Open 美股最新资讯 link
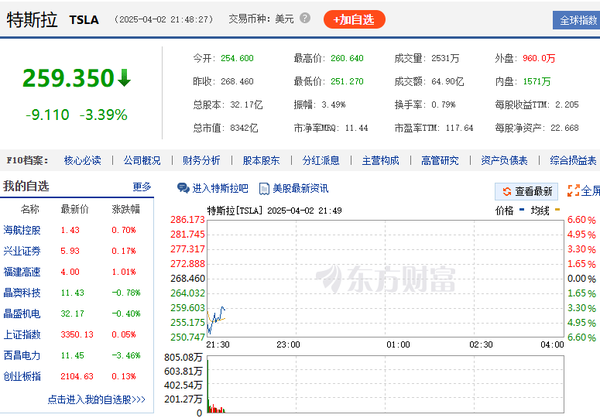 (x=300, y=188)
